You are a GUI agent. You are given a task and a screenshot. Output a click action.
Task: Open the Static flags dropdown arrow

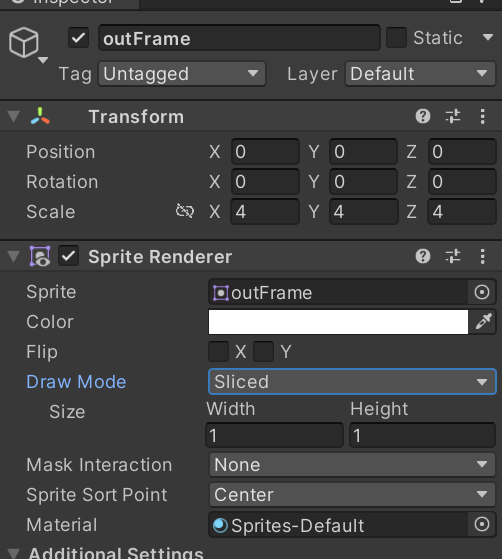(487, 37)
